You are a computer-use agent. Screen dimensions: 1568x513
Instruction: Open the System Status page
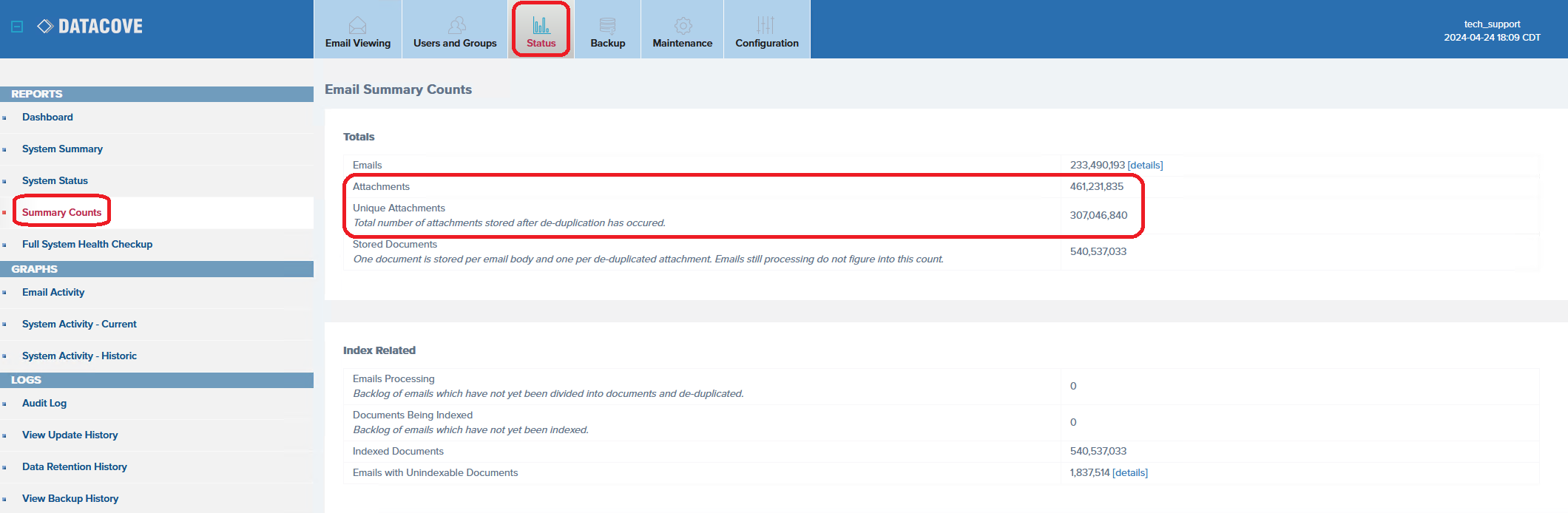tap(55, 180)
